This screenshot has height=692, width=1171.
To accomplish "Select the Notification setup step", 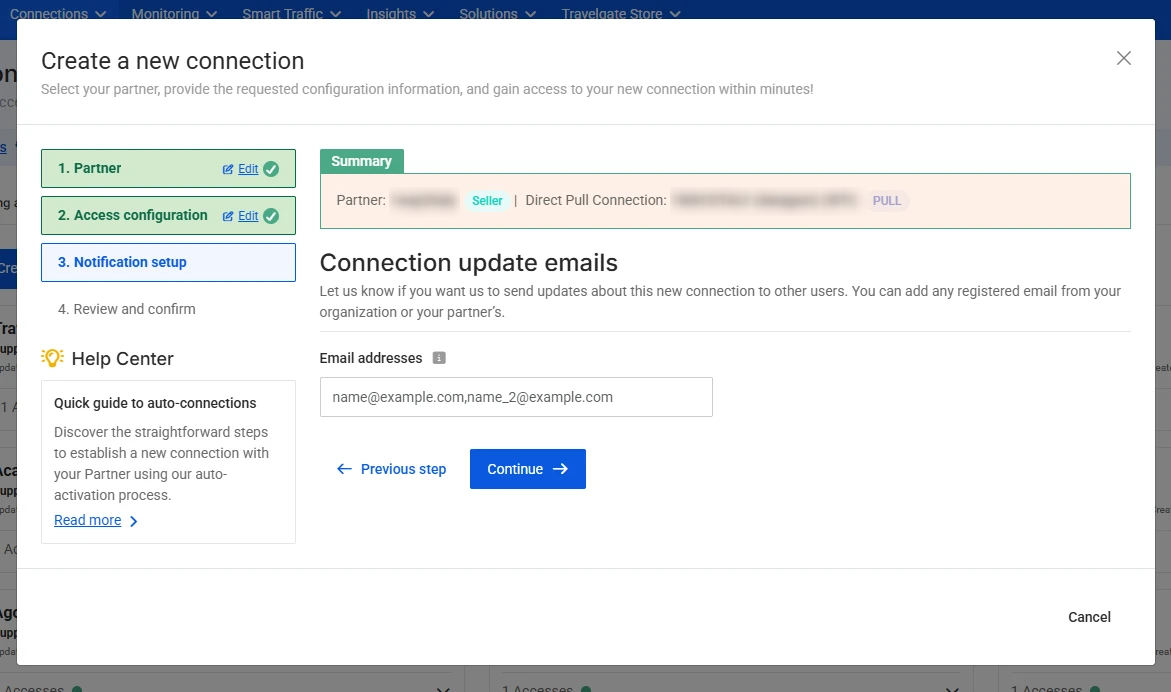I will (x=168, y=262).
